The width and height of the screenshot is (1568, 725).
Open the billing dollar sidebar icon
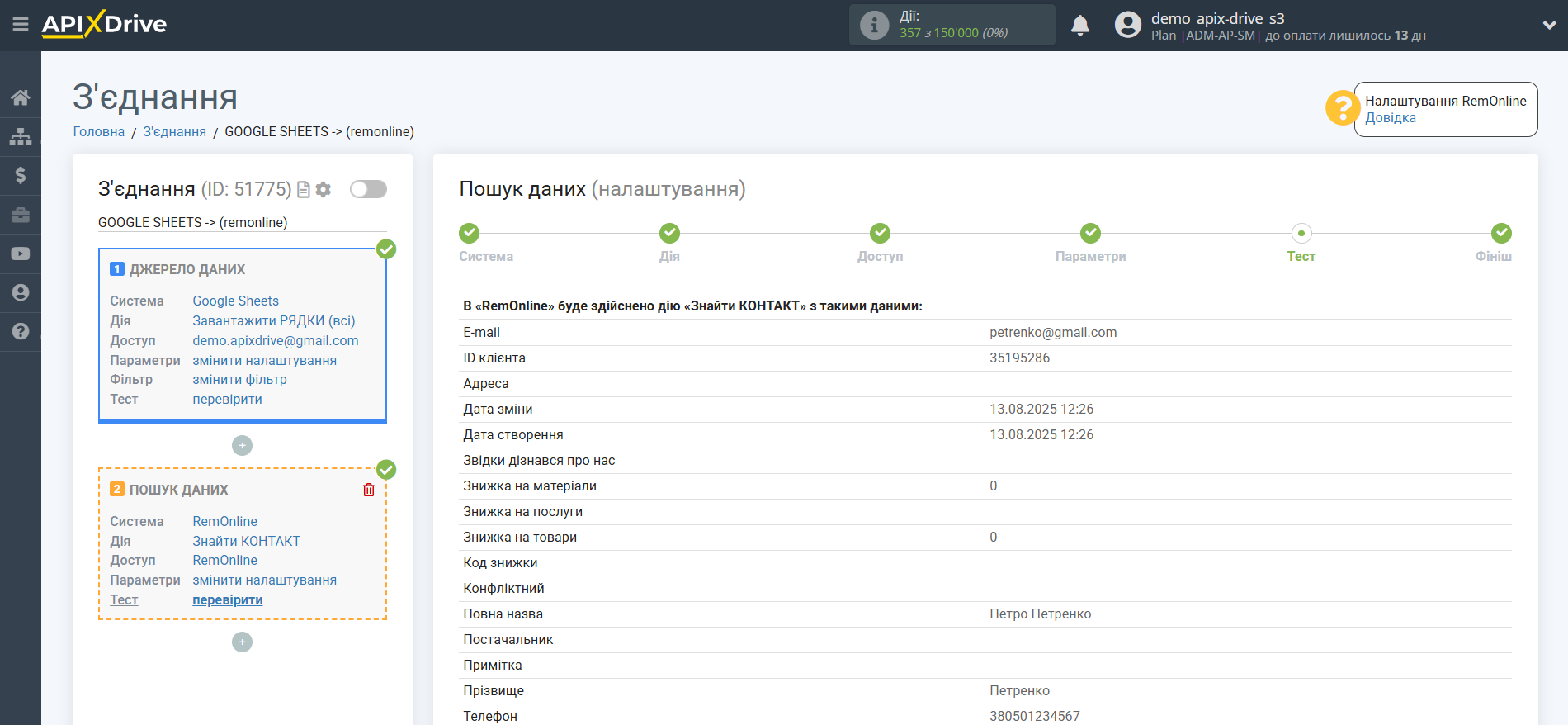pyautogui.click(x=21, y=175)
